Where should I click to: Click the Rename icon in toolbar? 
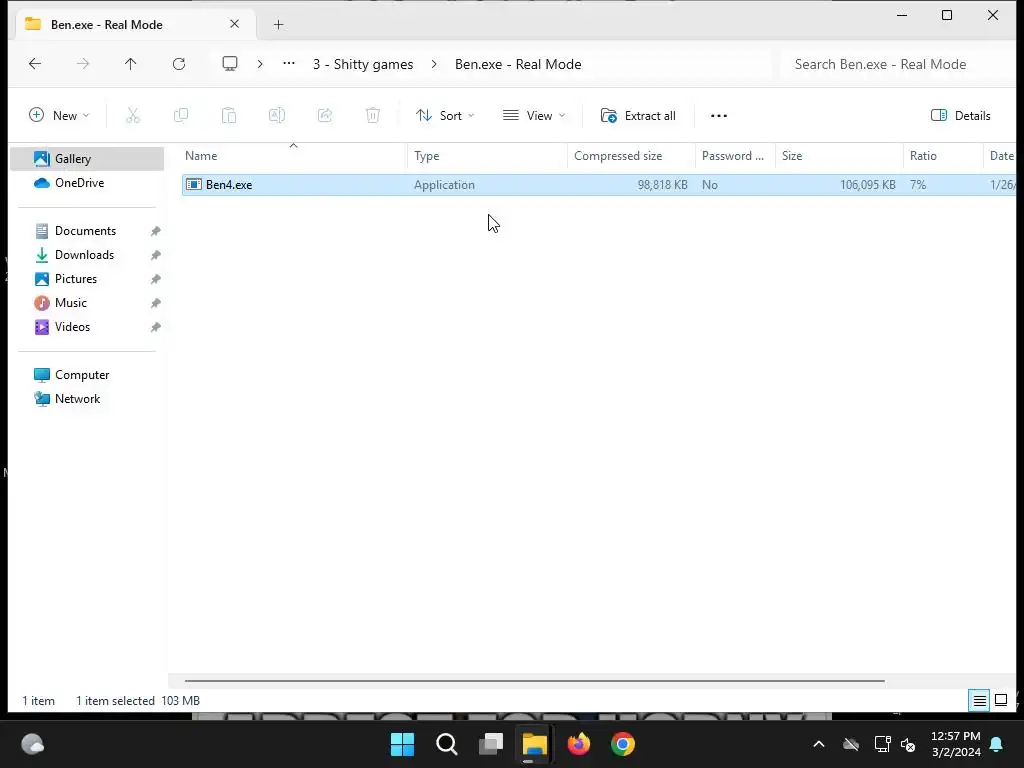click(277, 116)
